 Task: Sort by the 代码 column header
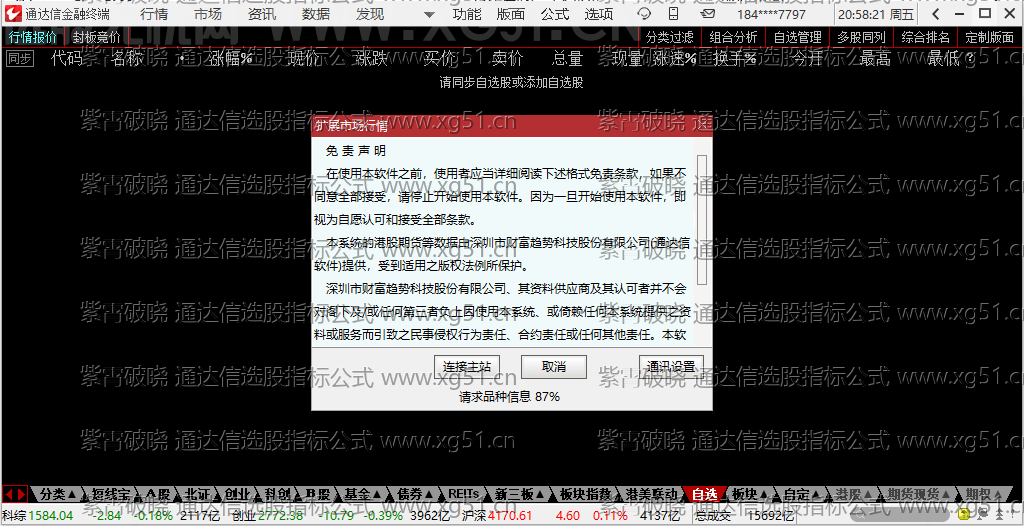coord(67,59)
